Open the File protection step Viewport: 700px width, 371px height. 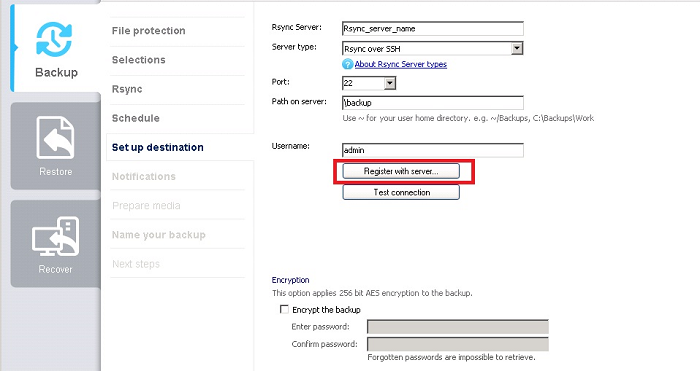pos(149,31)
